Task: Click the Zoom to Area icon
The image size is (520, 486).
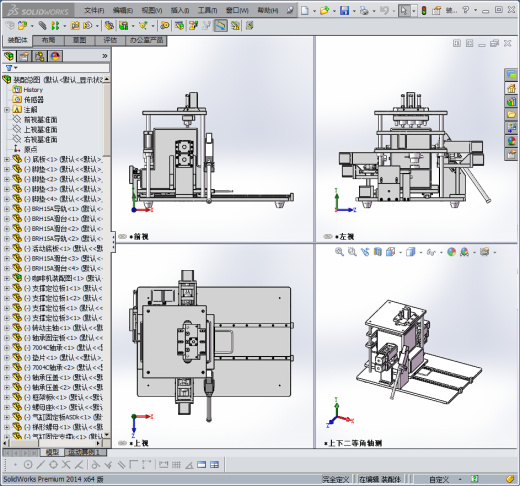Action: 352,252
